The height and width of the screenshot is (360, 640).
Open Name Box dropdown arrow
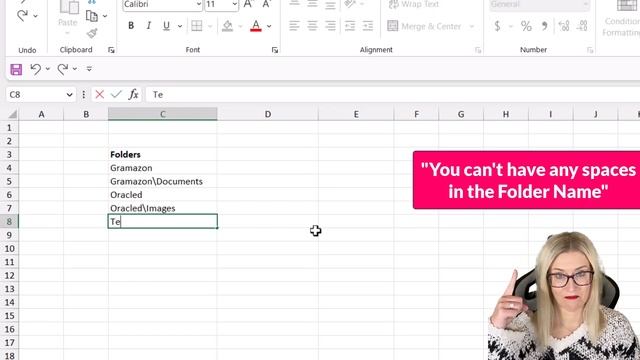pyautogui.click(x=69, y=95)
